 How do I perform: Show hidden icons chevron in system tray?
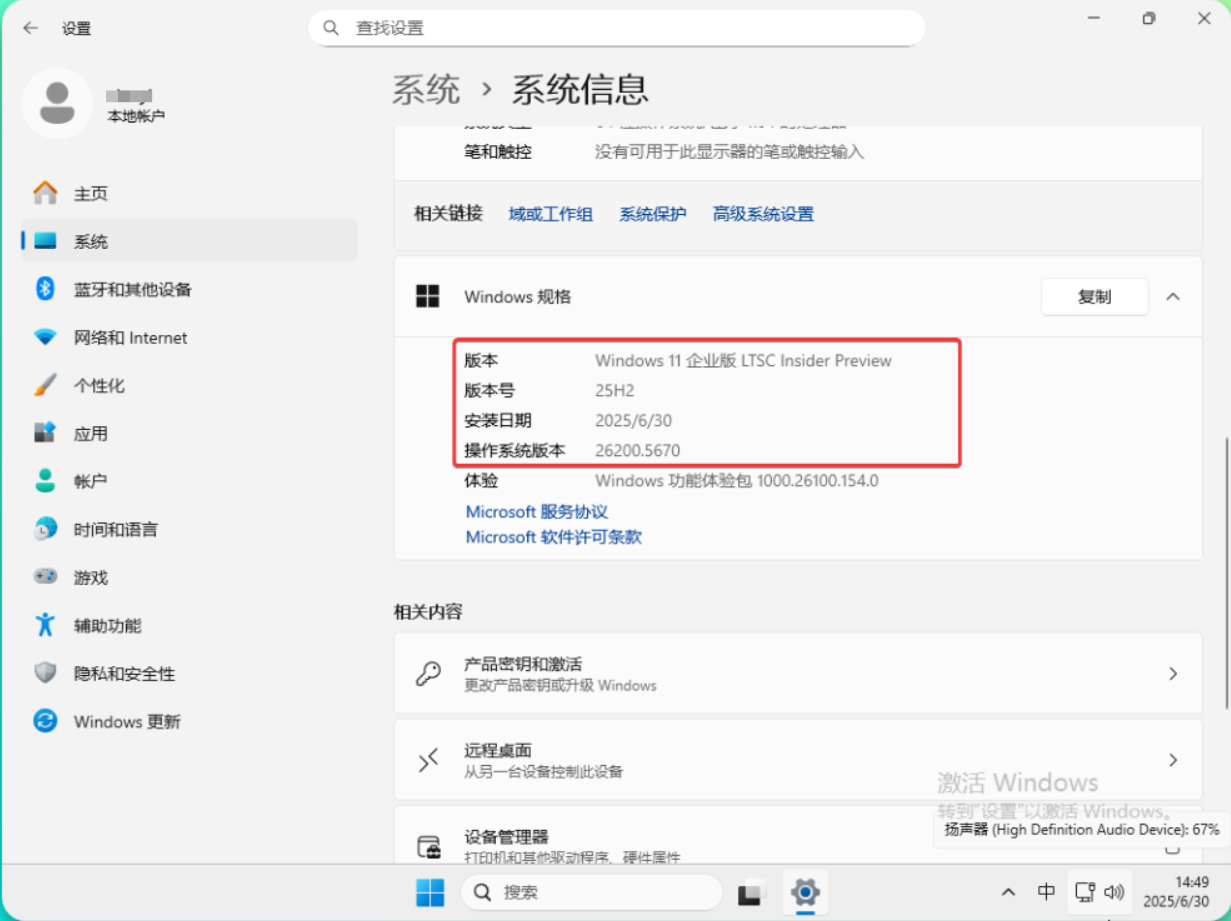tap(1008, 892)
